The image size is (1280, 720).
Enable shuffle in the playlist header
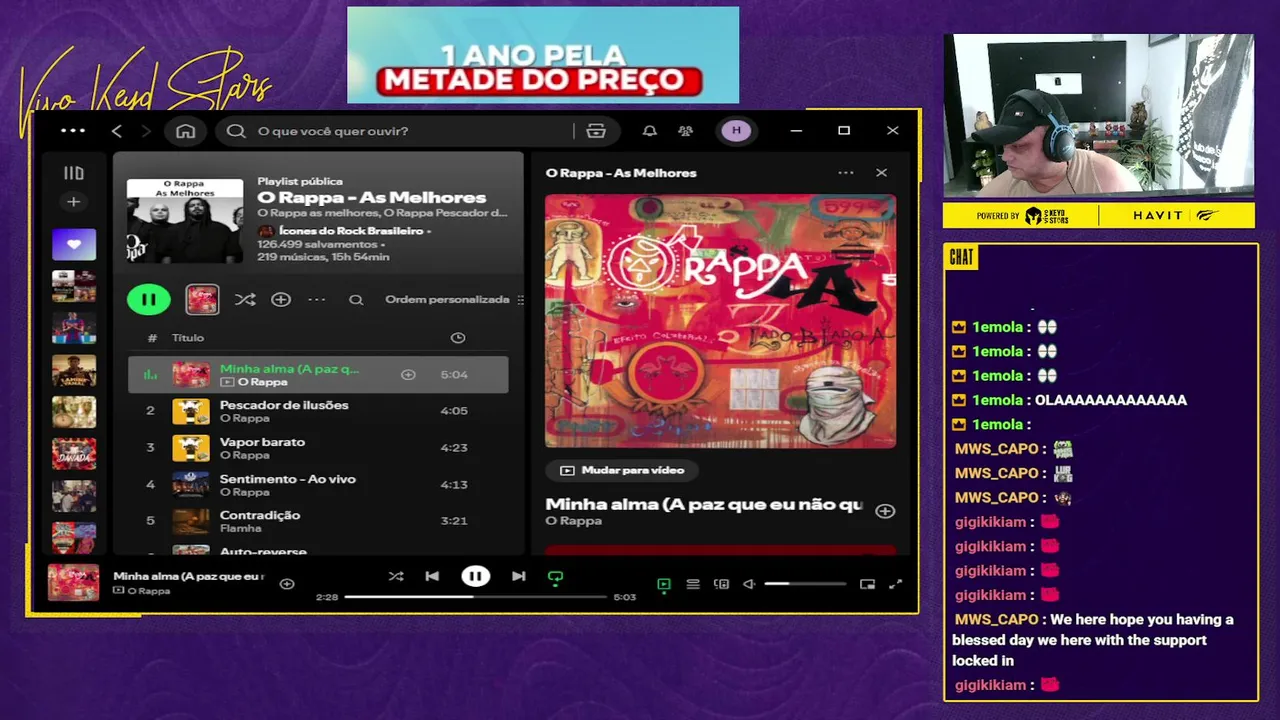point(244,299)
